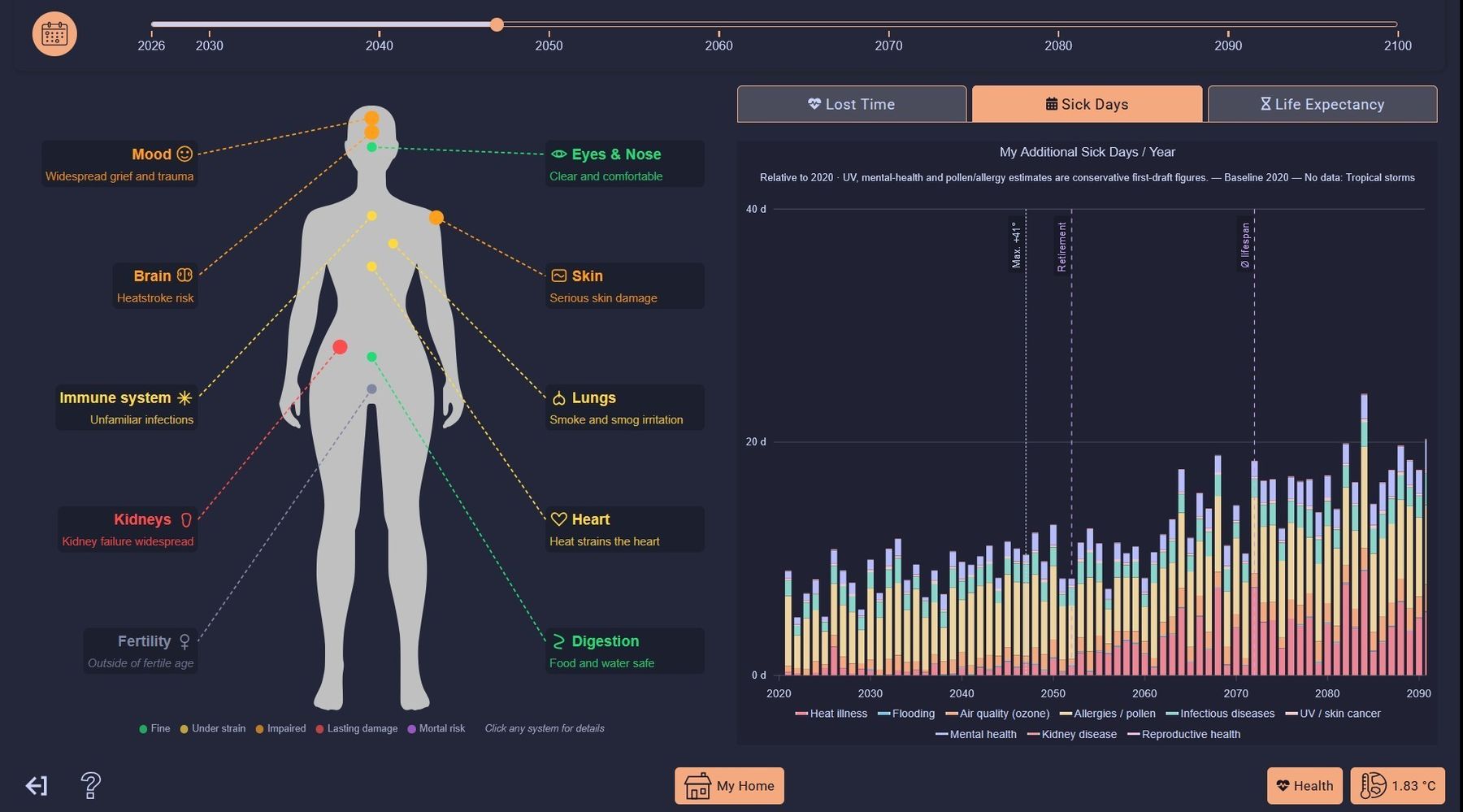Click 'Unfamiliar infections' text
This screenshot has width=1463, height=812.
[141, 420]
